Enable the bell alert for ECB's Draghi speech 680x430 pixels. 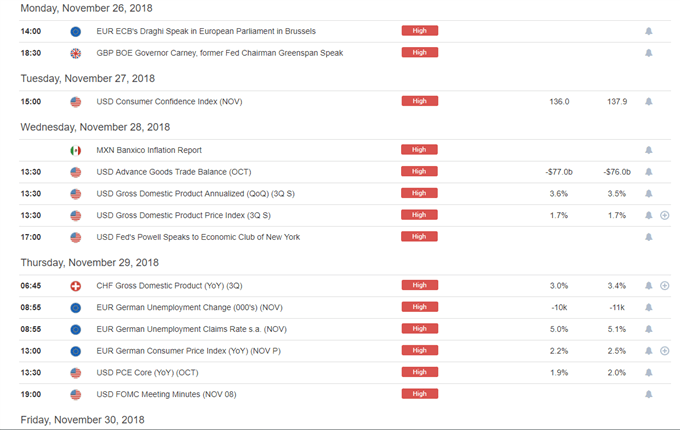click(x=648, y=32)
